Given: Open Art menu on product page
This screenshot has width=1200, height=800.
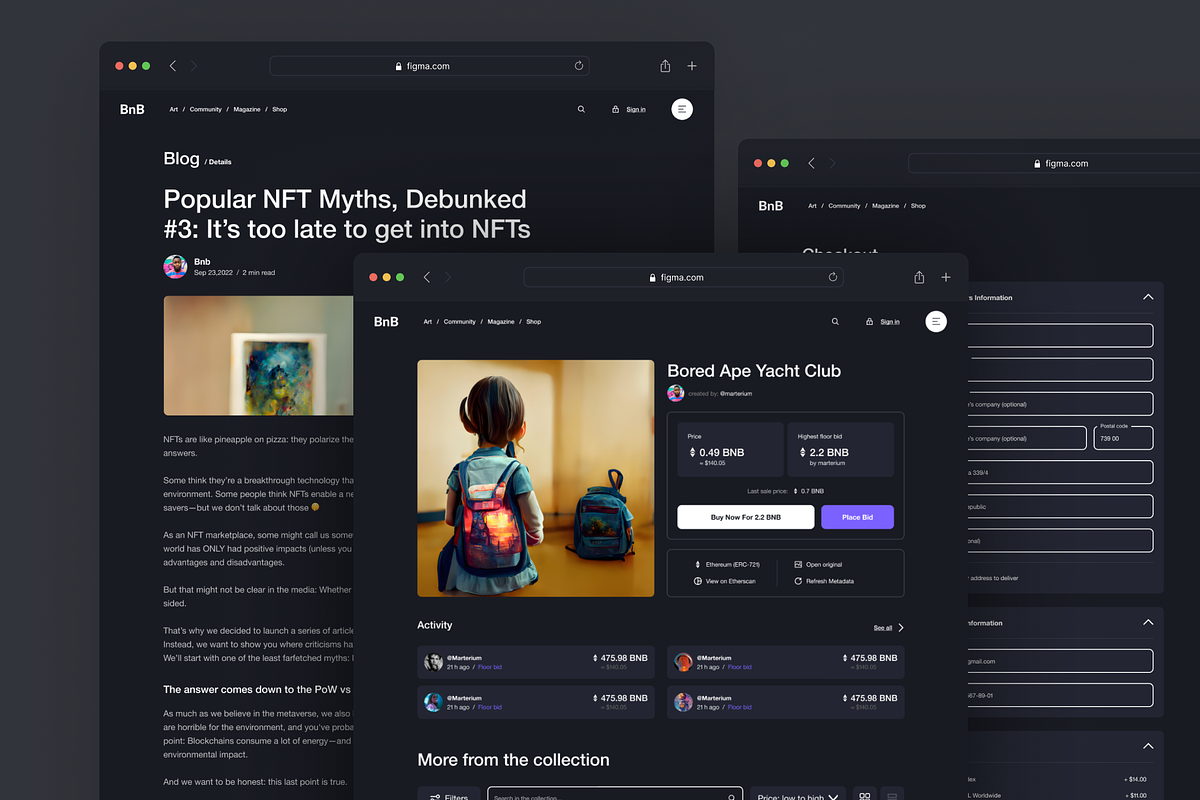Looking at the screenshot, I should click(428, 322).
